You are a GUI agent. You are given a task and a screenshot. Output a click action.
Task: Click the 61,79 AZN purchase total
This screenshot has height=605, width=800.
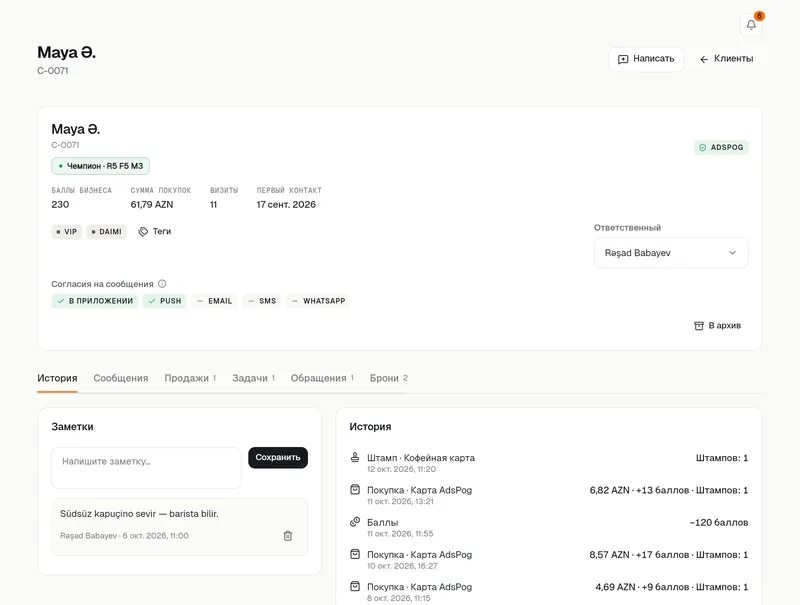click(x=152, y=205)
